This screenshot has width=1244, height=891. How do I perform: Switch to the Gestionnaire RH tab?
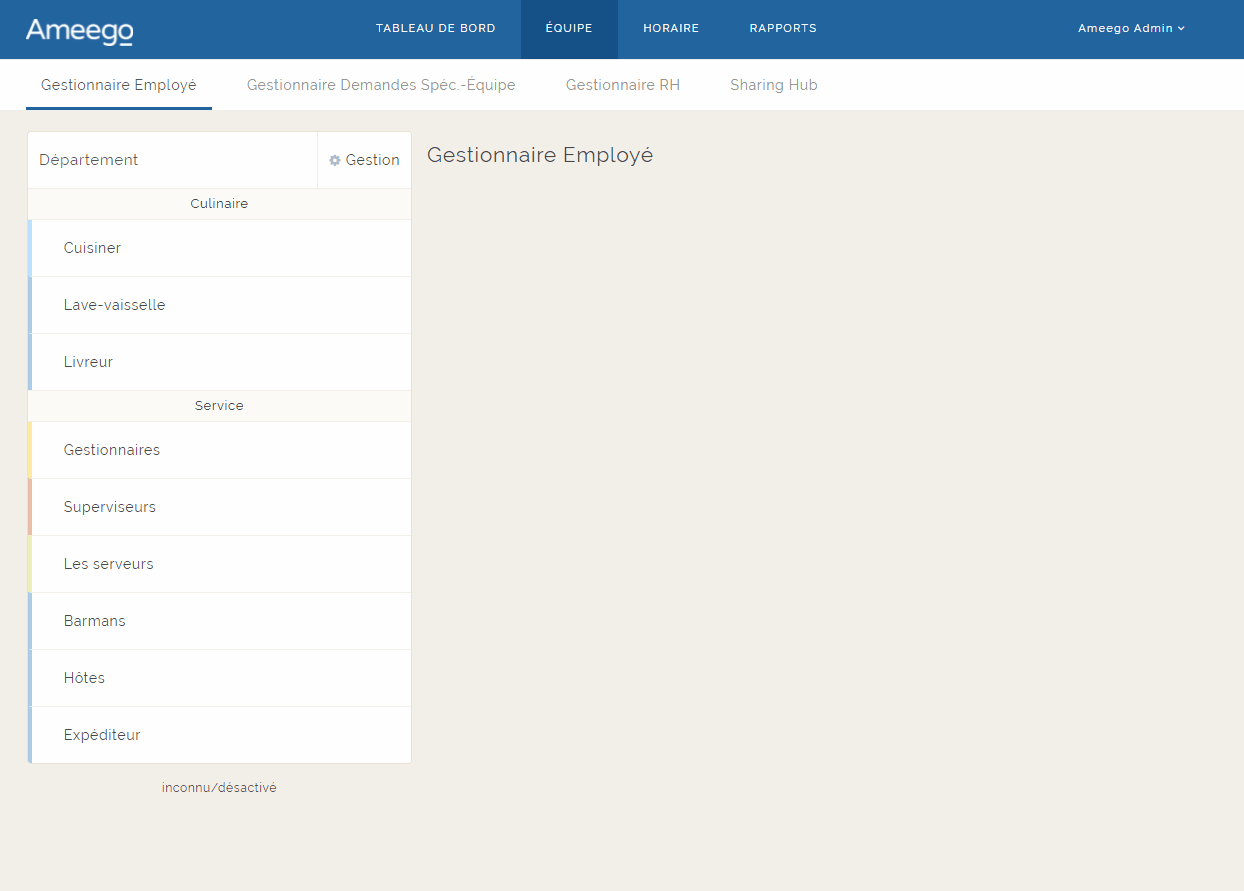pyautogui.click(x=622, y=85)
